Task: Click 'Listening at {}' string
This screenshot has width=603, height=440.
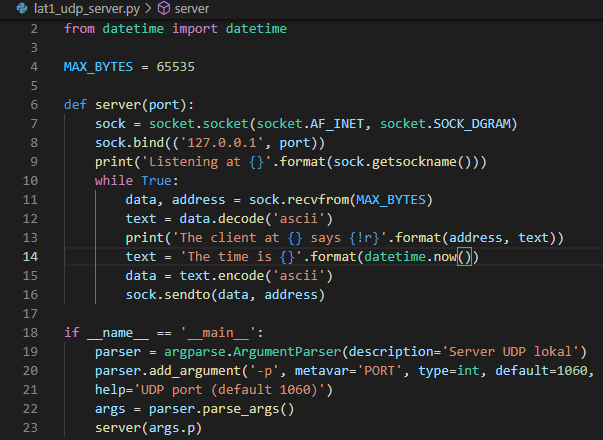Action: 206,162
